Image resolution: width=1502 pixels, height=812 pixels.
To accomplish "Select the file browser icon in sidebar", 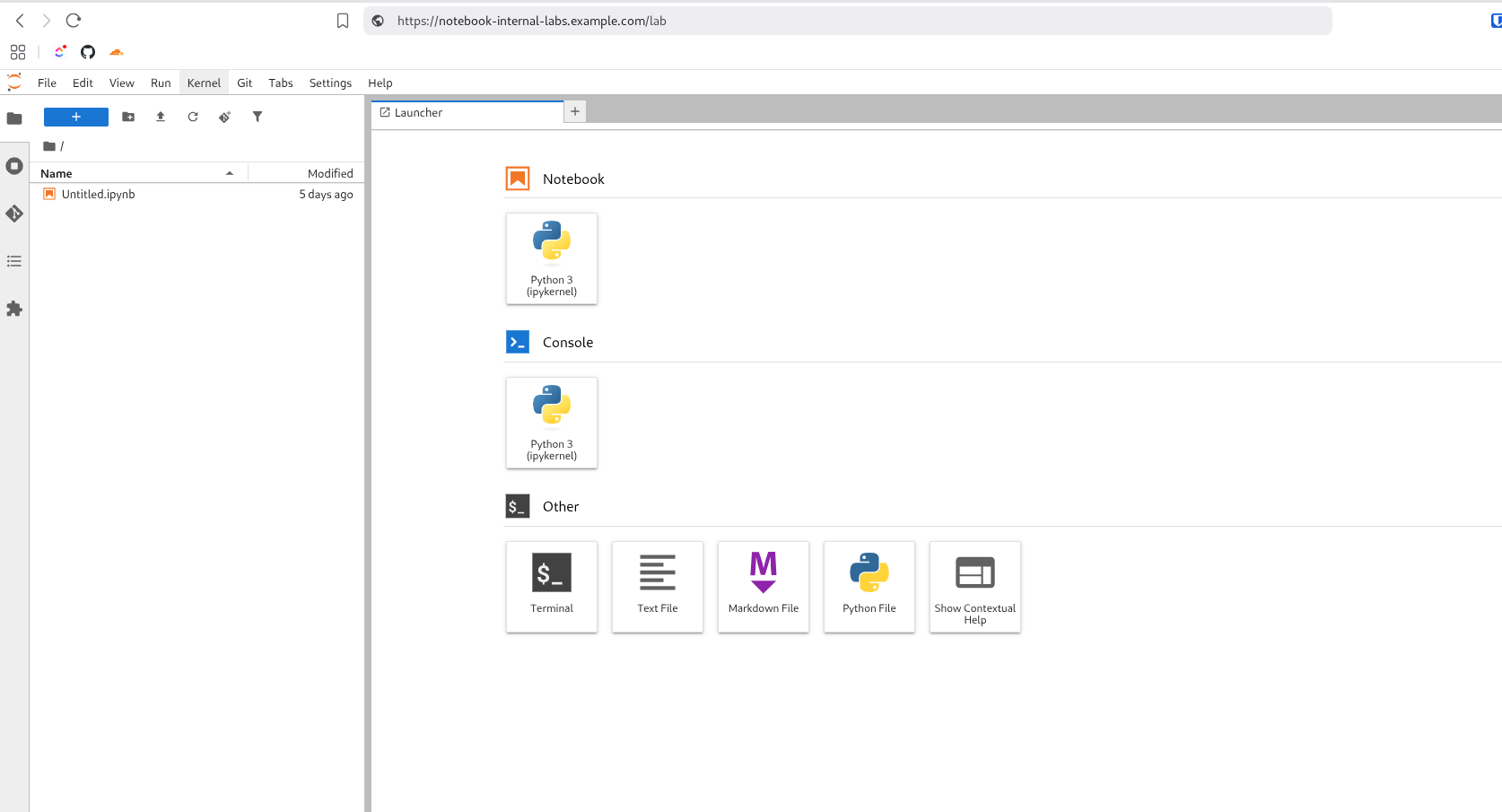I will [x=14, y=118].
